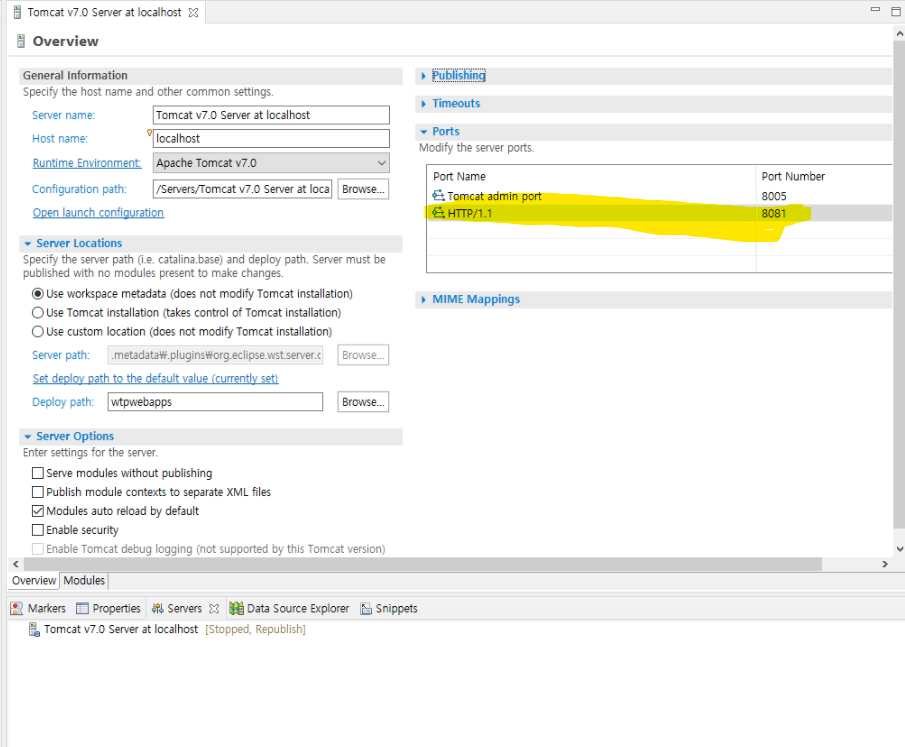The width and height of the screenshot is (905, 747).
Task: Open the Runtime Environment link
Action: 87,163
